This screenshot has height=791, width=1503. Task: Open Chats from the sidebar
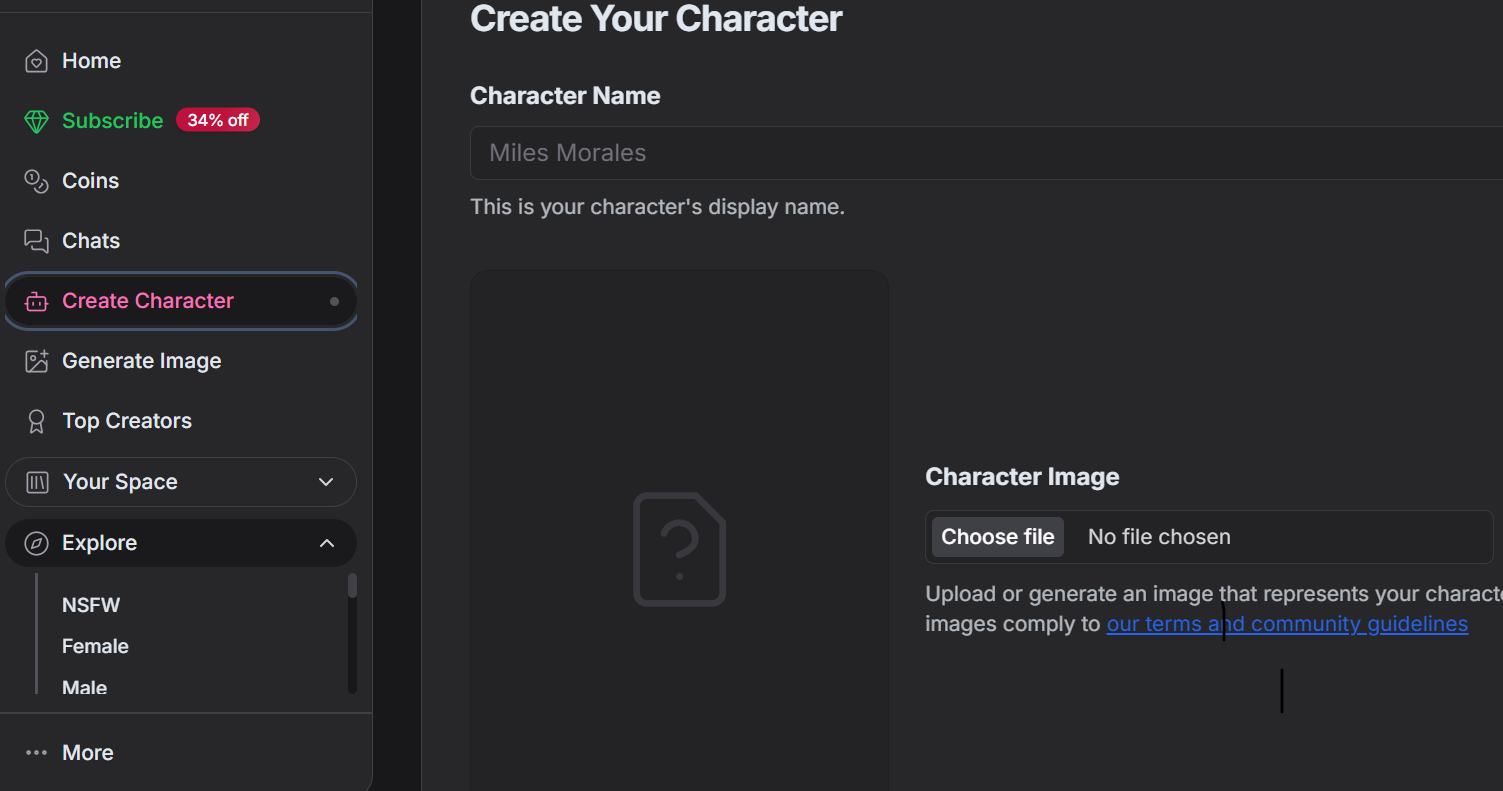(91, 241)
